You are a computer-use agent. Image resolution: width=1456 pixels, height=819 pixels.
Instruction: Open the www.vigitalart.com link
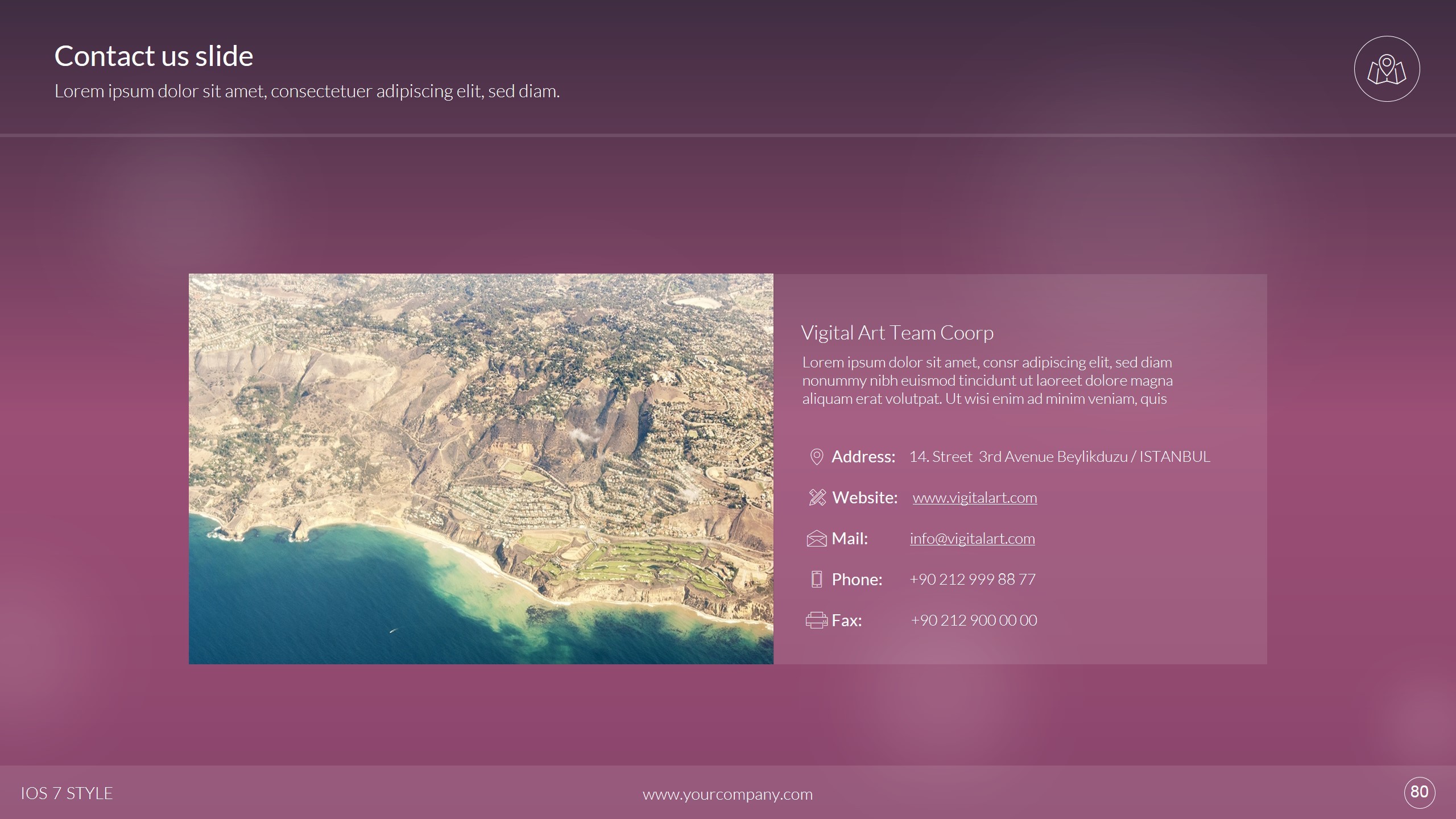click(974, 498)
